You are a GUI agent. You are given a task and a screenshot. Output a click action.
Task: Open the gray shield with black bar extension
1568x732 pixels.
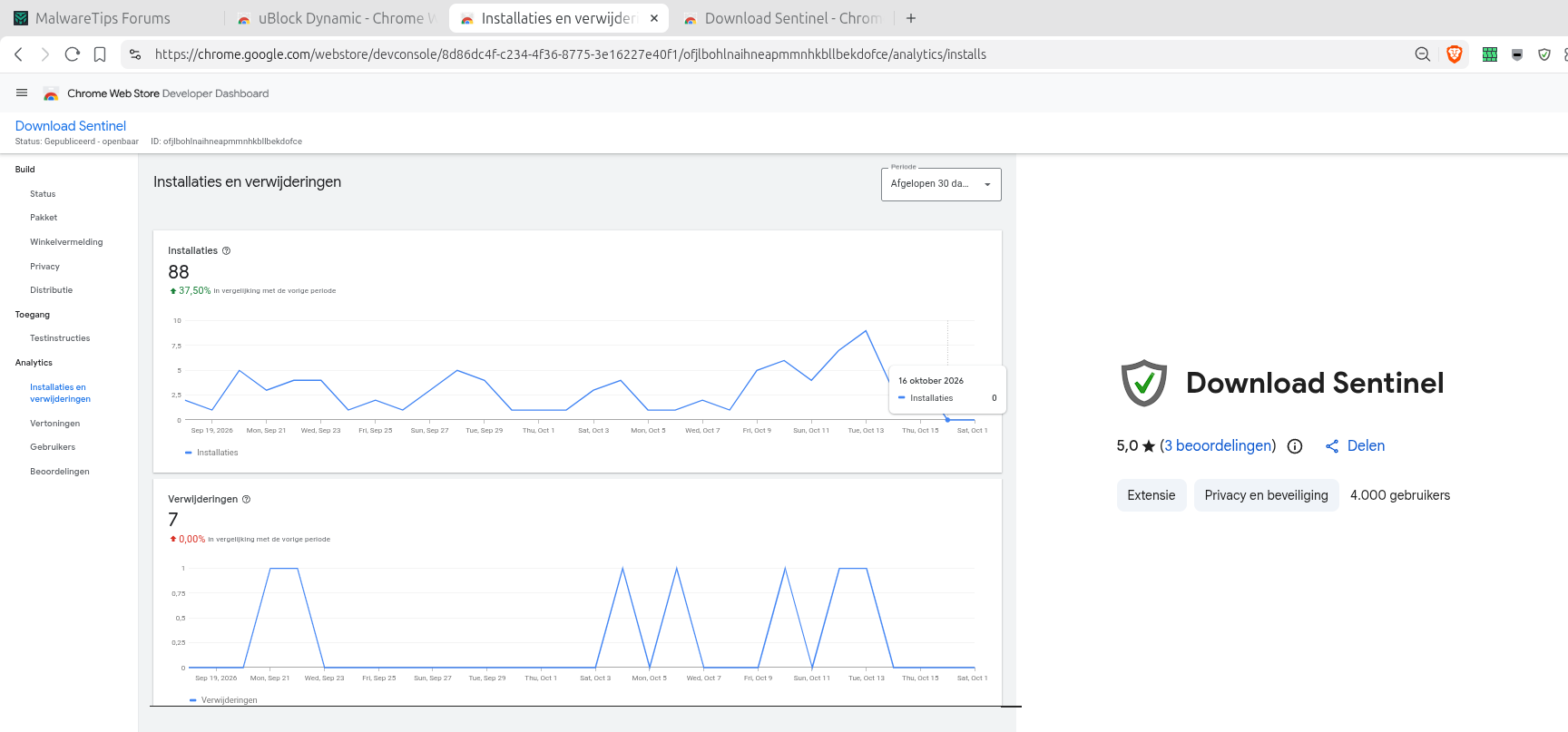1517,54
